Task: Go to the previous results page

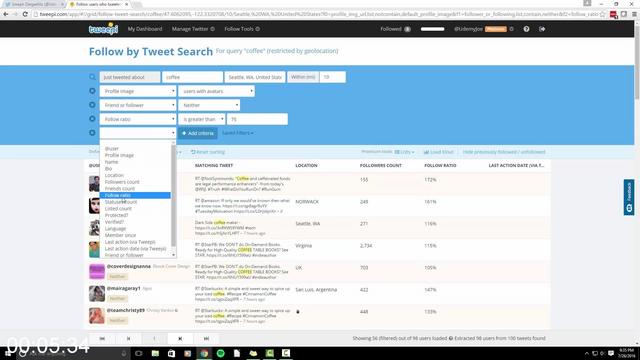Action: (x=128, y=338)
